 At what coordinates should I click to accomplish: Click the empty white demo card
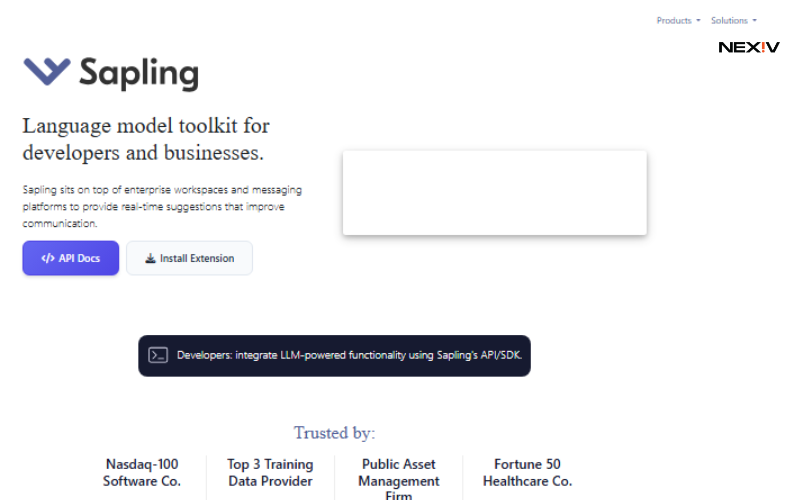coord(494,193)
